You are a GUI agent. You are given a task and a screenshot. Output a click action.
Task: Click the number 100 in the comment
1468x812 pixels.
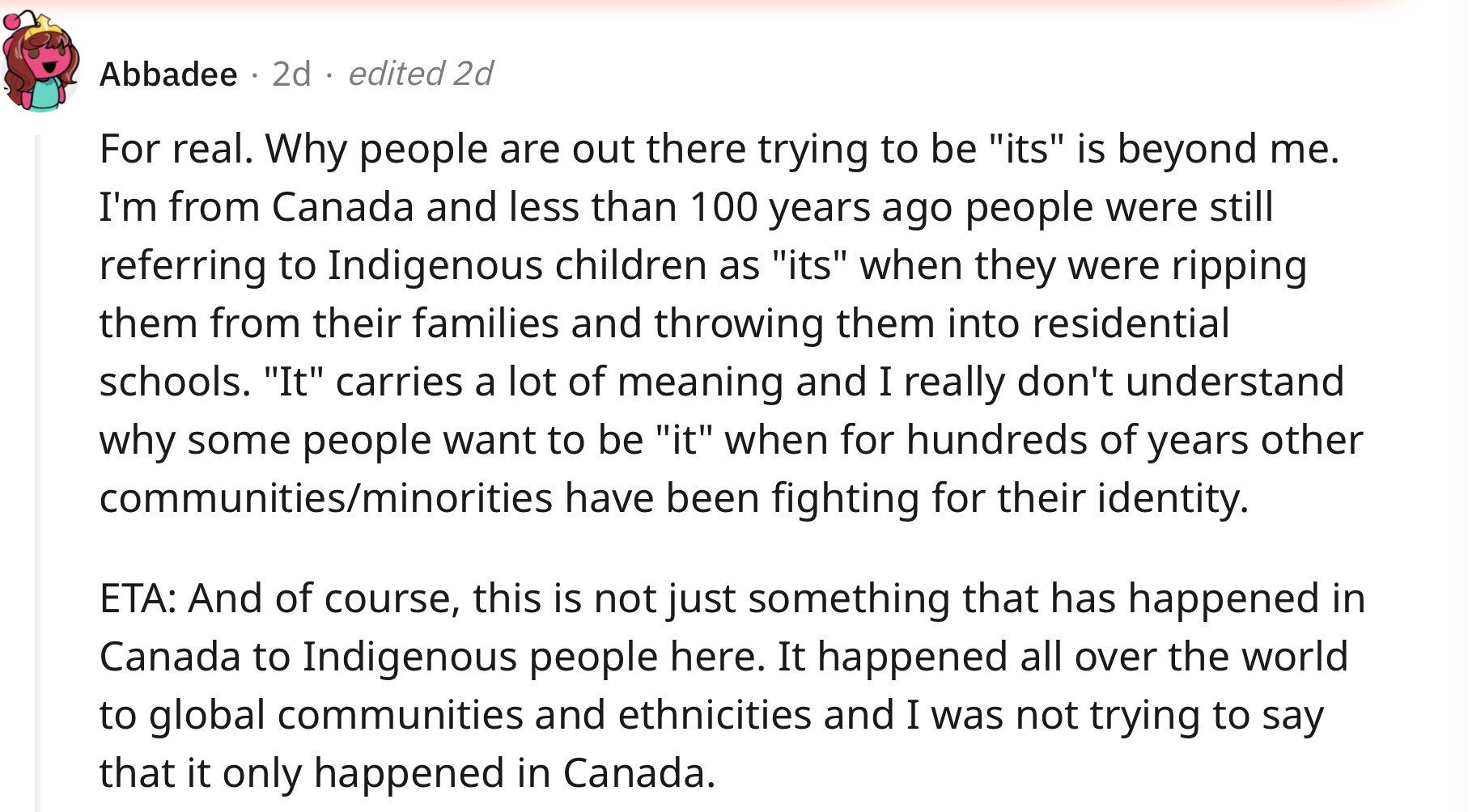(x=723, y=207)
